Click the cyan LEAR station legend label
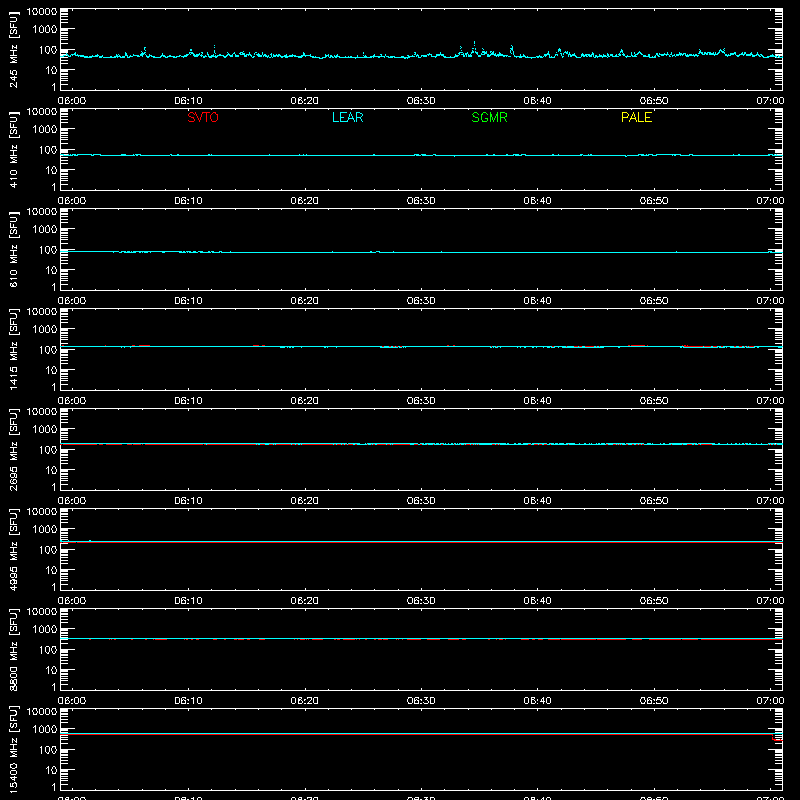Image resolution: width=800 pixels, height=800 pixels. coord(347,117)
